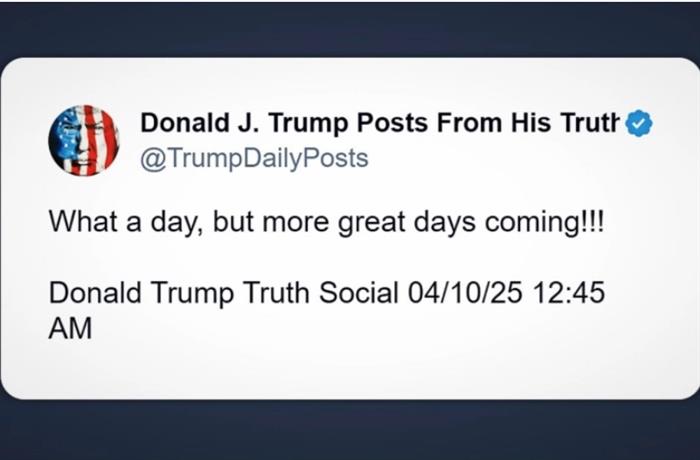Open the Donald J. Trump Posts display name
700x460 pixels.
(380, 122)
